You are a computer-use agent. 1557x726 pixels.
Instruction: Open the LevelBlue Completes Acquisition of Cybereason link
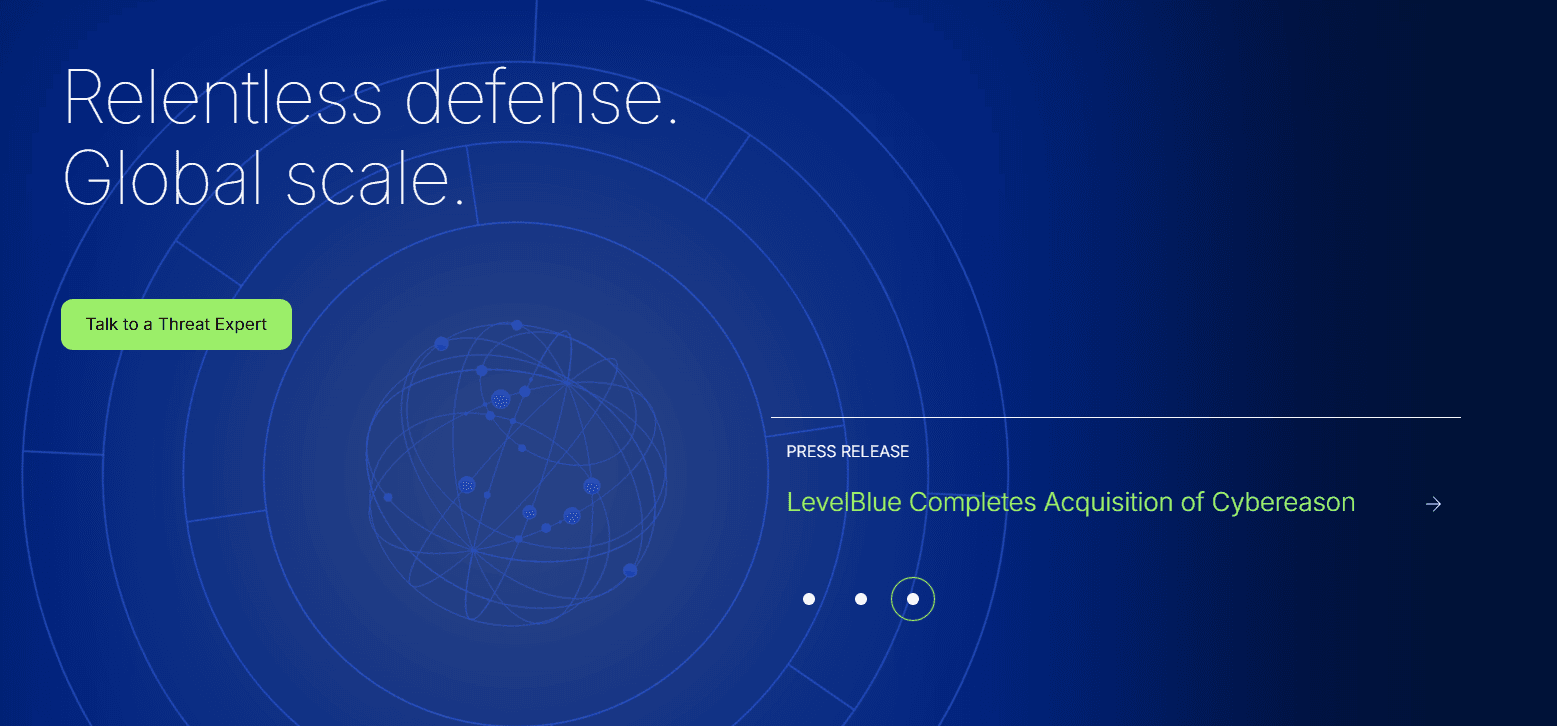[1071, 502]
